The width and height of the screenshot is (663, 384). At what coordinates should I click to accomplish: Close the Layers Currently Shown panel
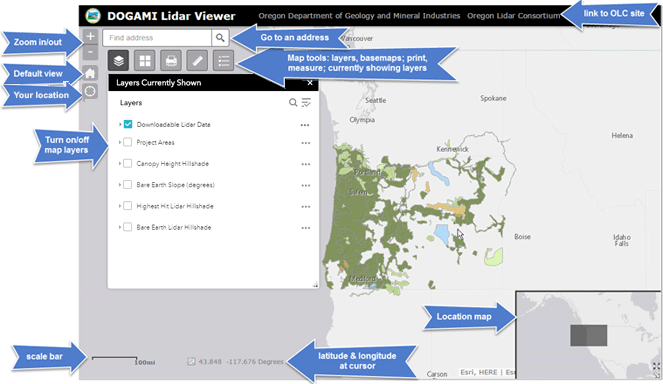click(x=310, y=83)
